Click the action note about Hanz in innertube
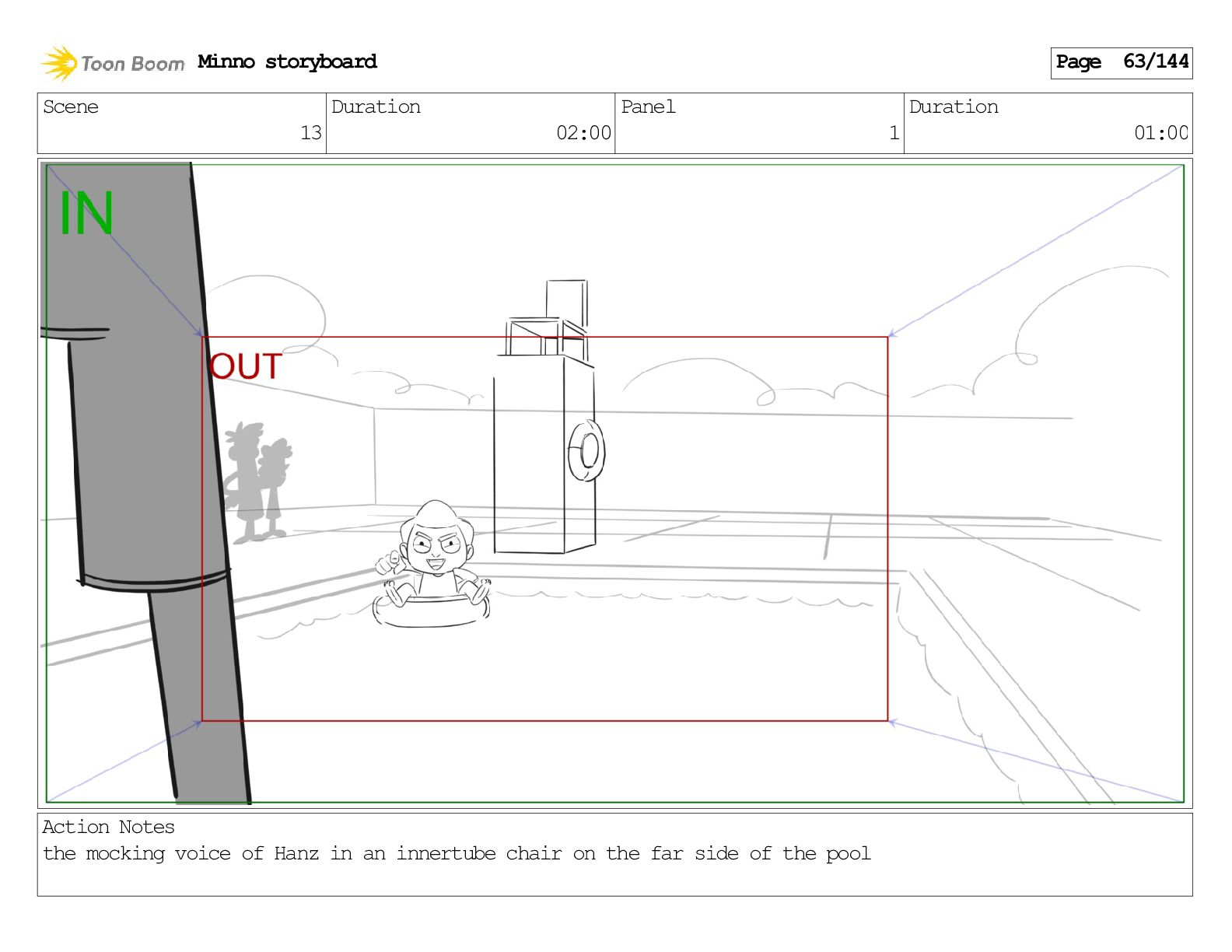 click(x=457, y=853)
